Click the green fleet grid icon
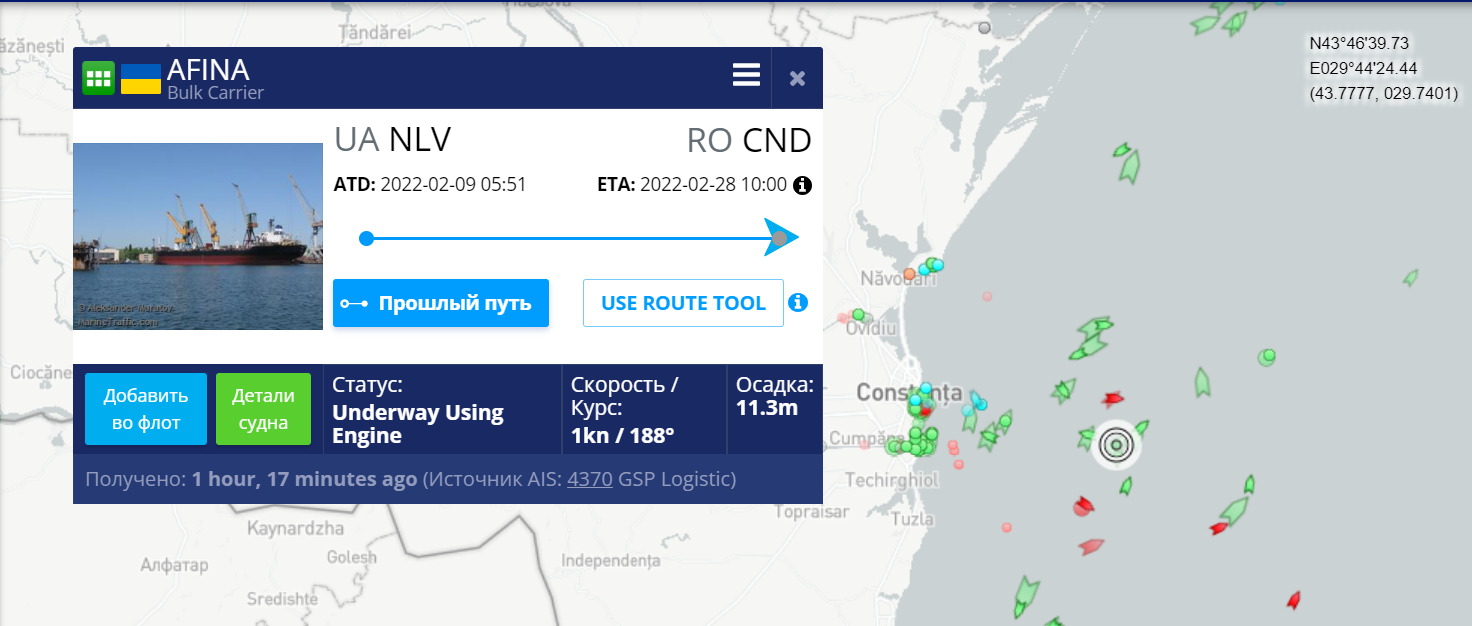The height and width of the screenshot is (626, 1472). click(99, 78)
